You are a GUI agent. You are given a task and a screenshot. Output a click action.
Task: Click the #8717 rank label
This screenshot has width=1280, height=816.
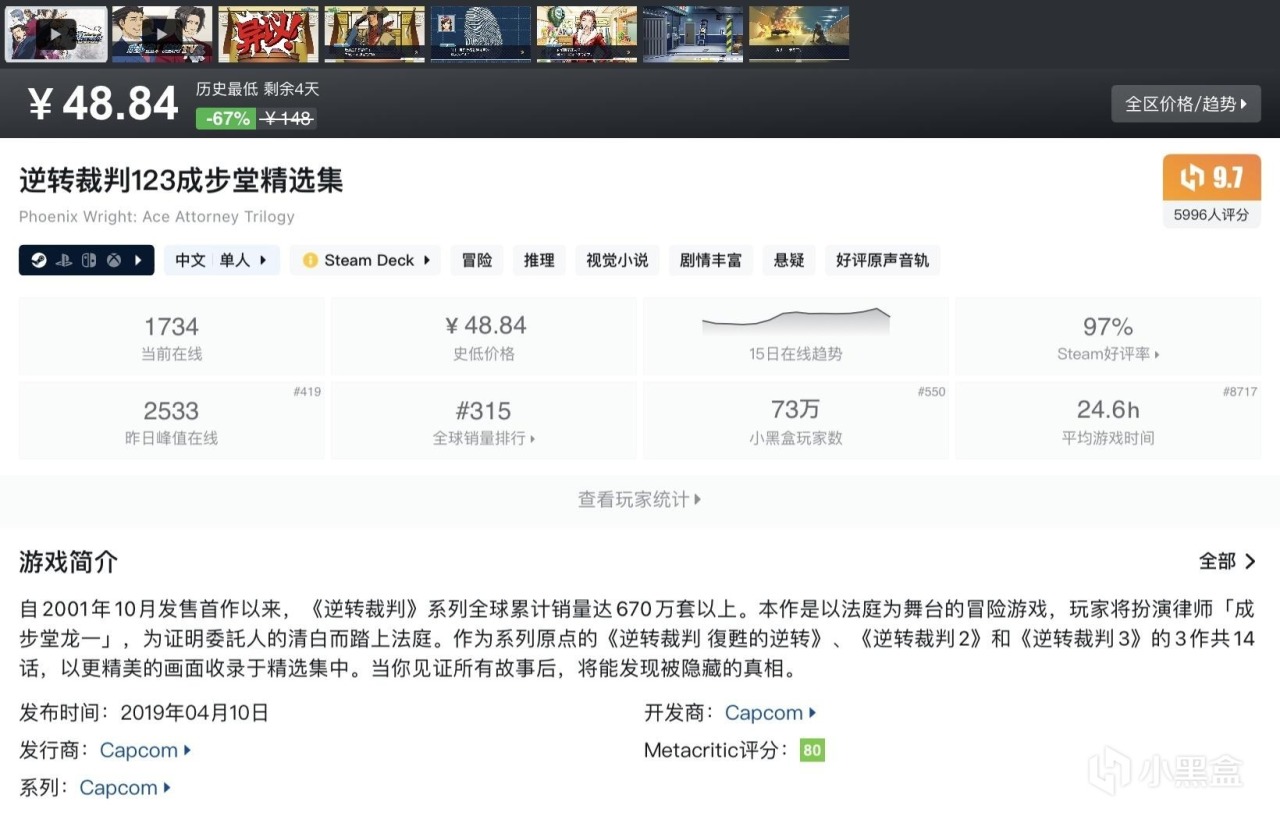1240,392
